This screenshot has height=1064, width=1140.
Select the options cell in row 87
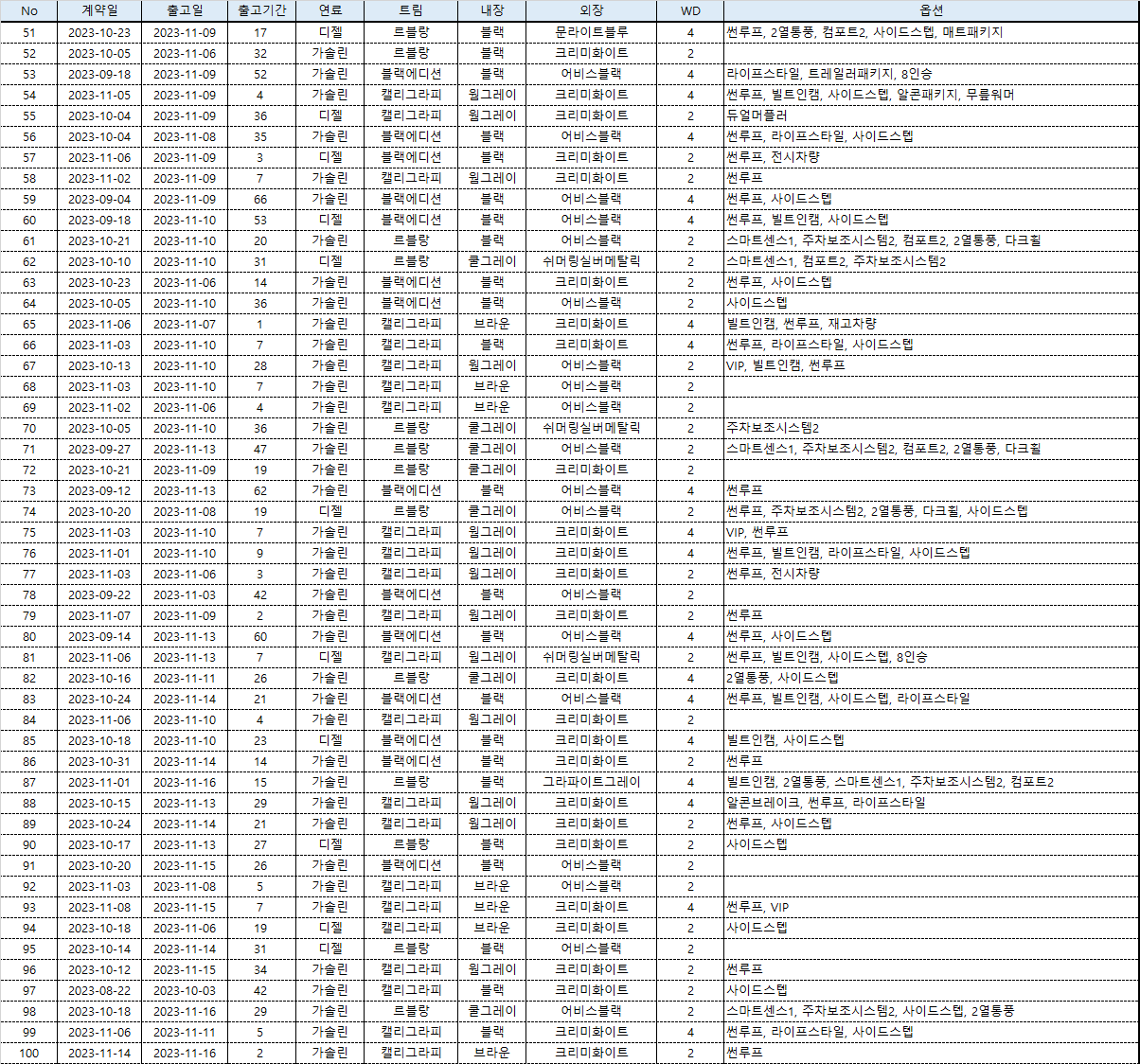(x=931, y=782)
